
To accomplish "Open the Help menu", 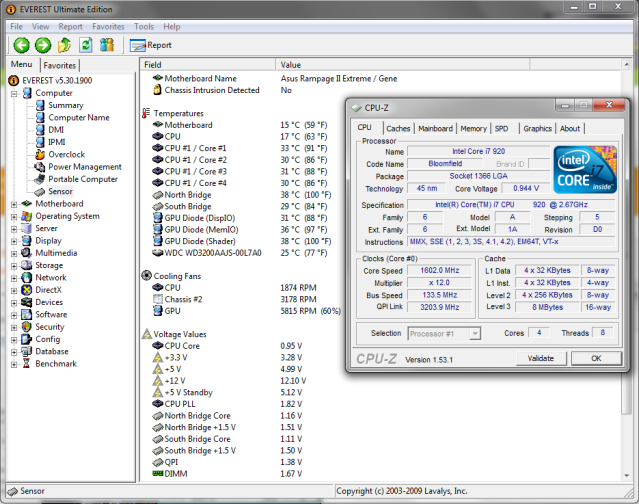I will 172,26.
